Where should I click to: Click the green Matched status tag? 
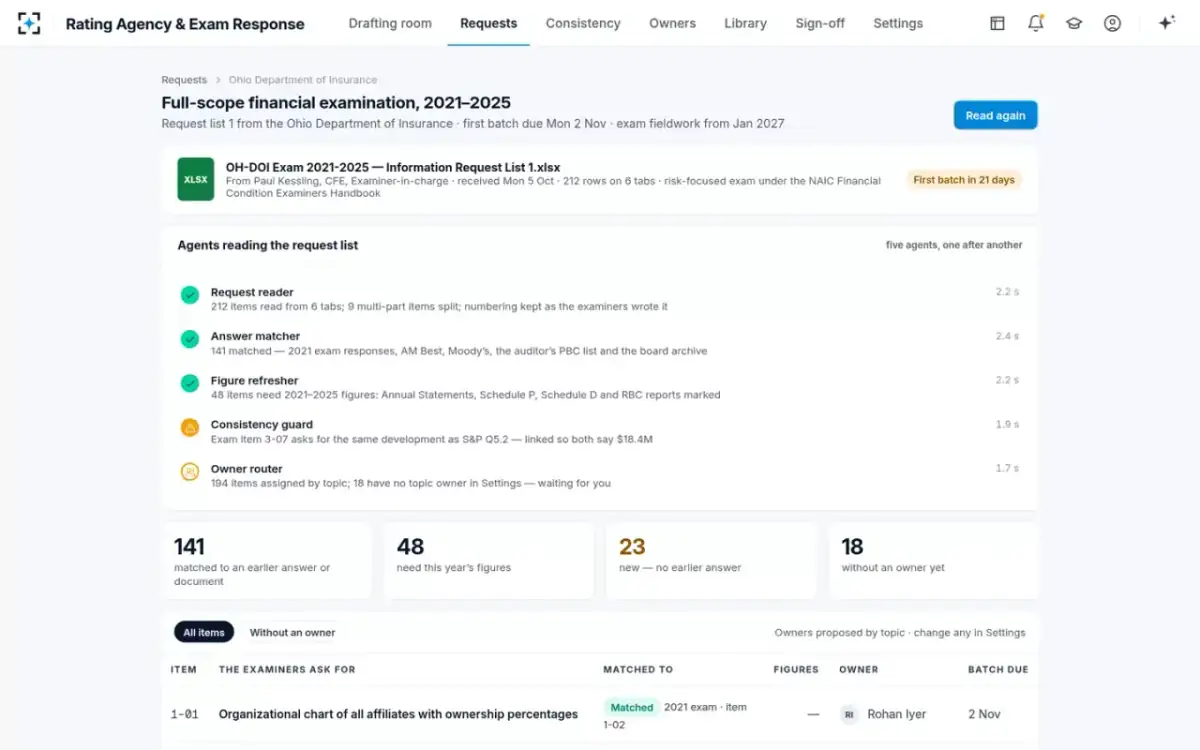[x=632, y=707]
